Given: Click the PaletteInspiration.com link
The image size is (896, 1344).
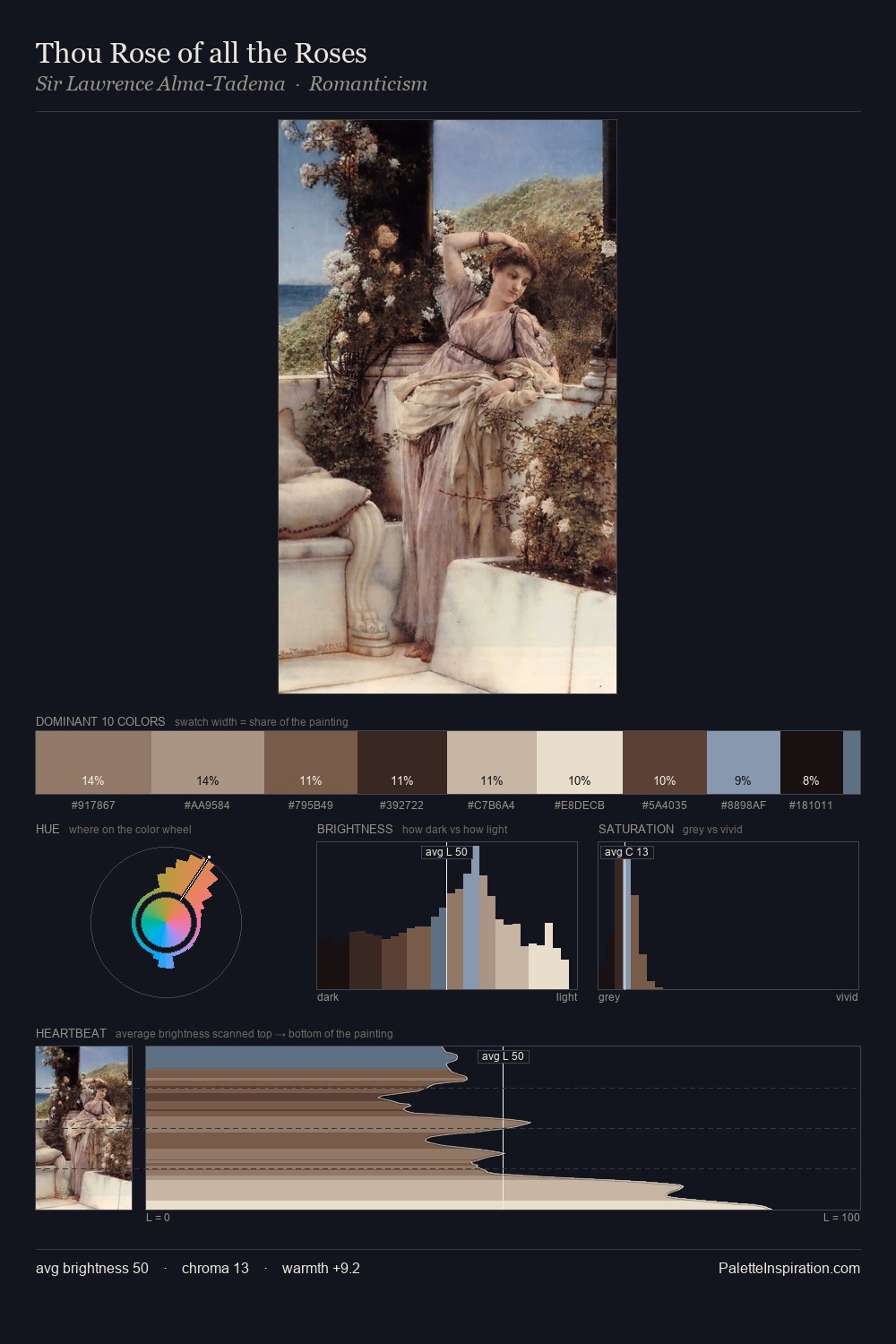Looking at the screenshot, I should 789,1268.
